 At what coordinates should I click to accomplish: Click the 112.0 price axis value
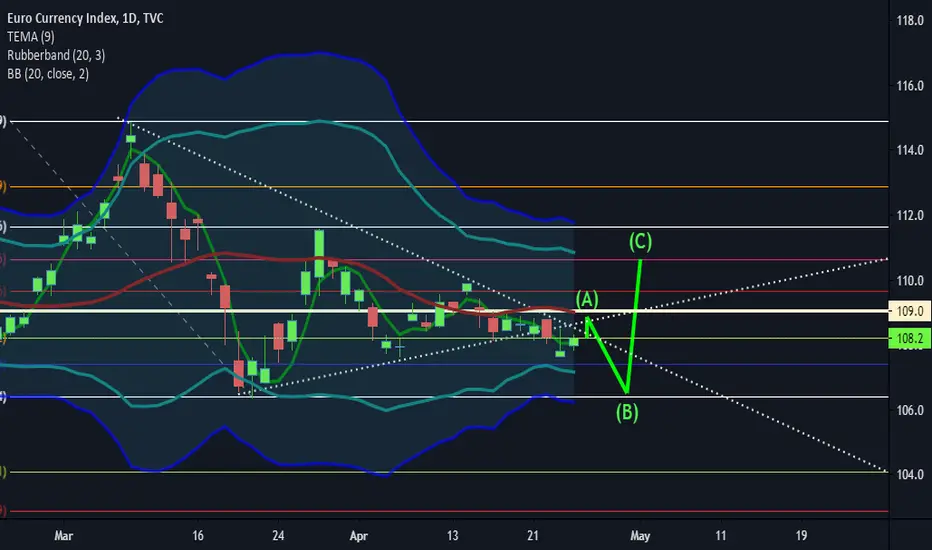tap(909, 215)
